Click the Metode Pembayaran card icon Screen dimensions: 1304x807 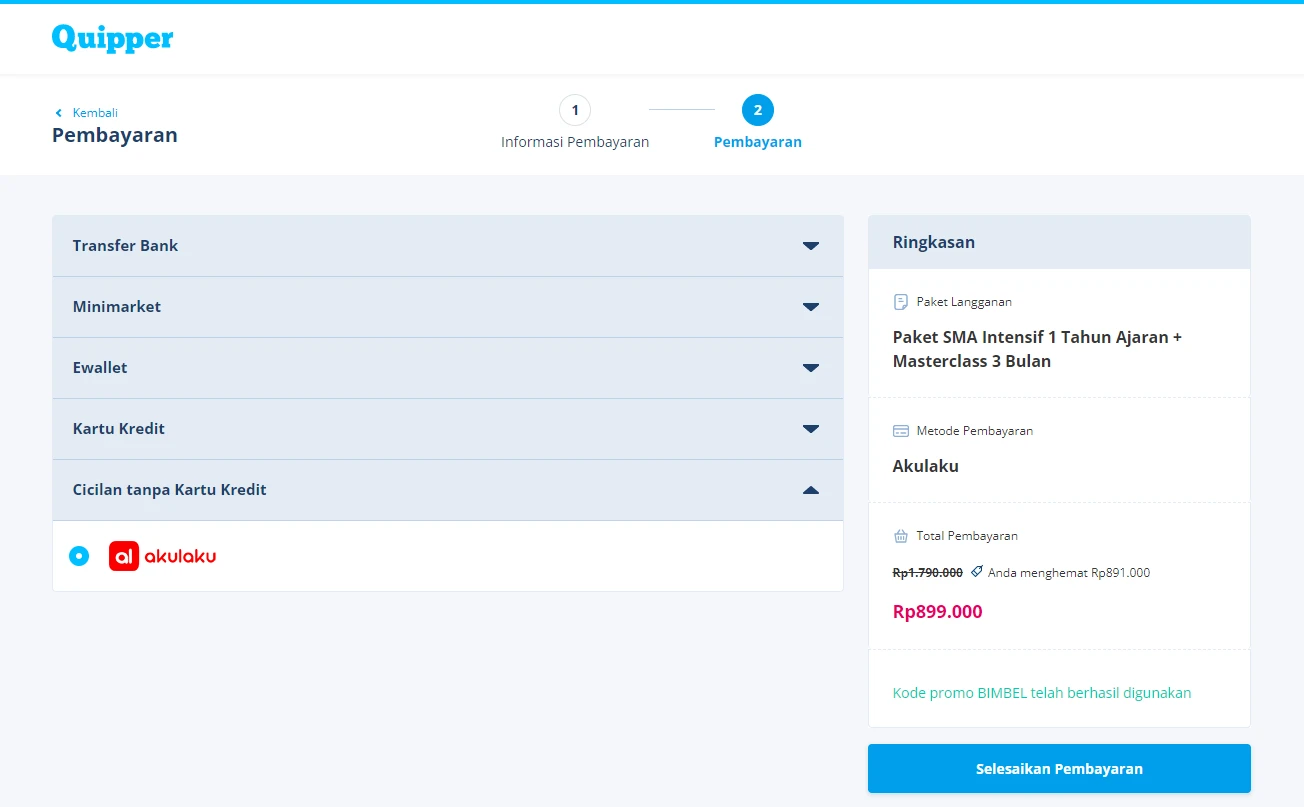coord(900,431)
